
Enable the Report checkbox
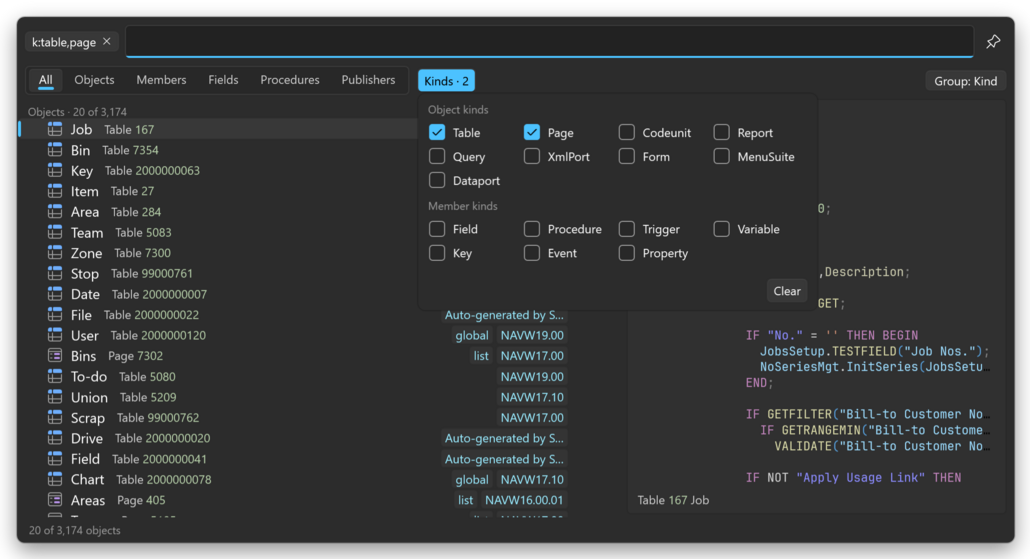pos(721,132)
